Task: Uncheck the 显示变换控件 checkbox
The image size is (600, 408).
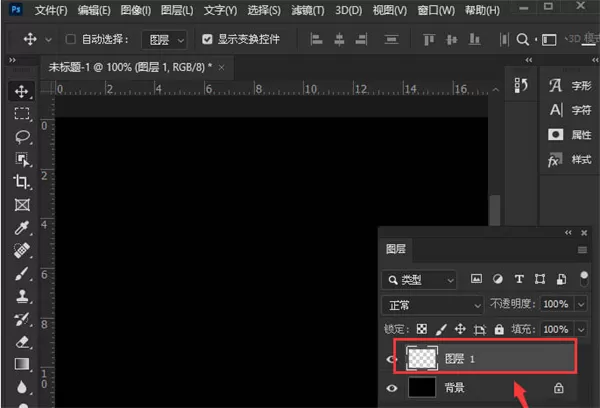Action: (207, 39)
